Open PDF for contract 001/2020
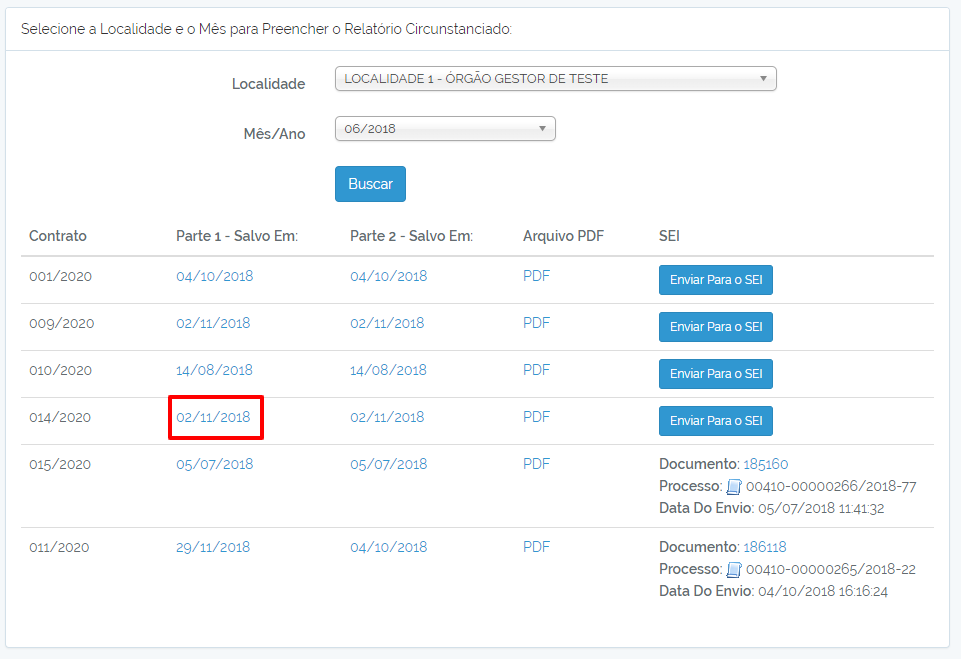961x659 pixels. click(x=536, y=276)
